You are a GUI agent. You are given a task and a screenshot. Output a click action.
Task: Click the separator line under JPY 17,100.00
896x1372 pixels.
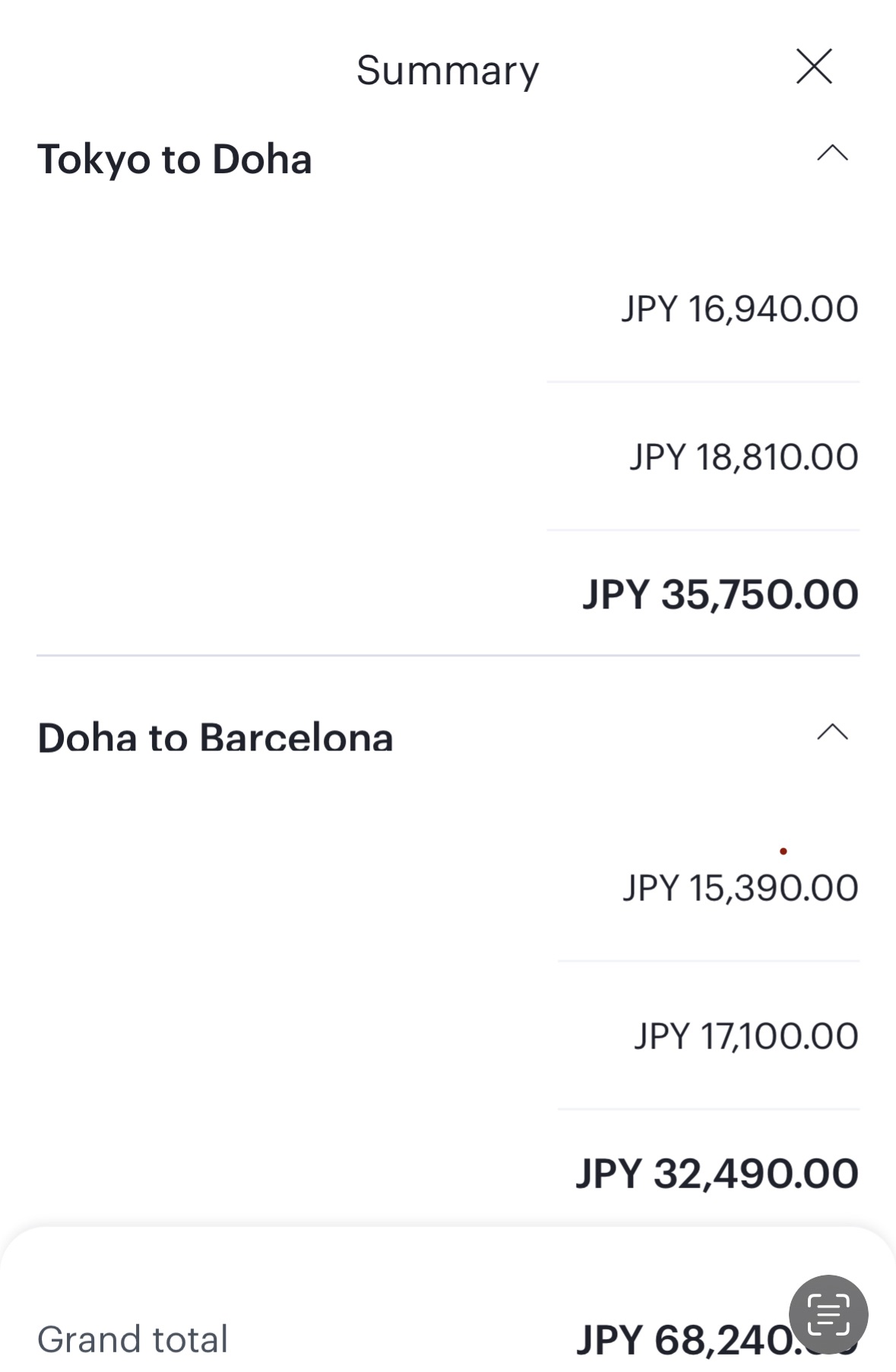pos(708,1109)
